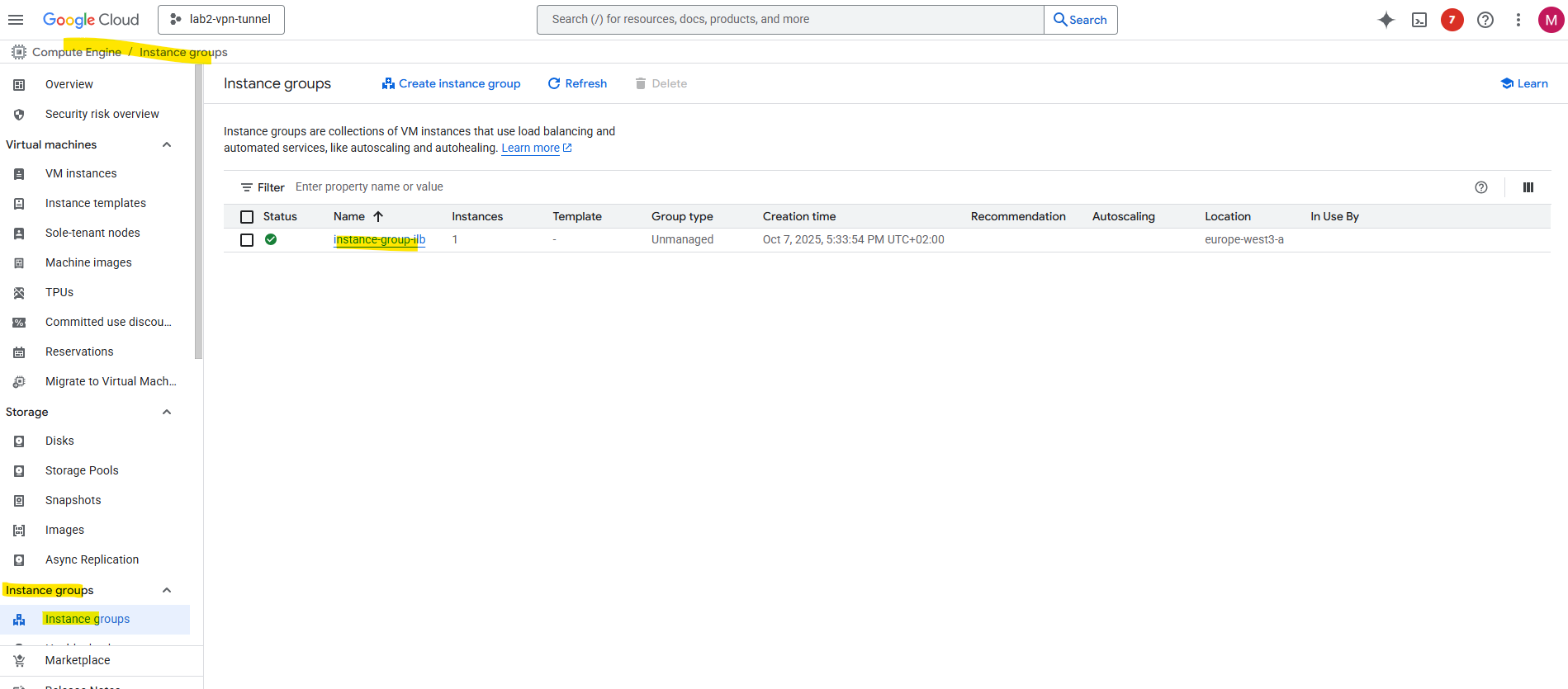
Task: Collapse the Virtual machines section
Action: 167,145
